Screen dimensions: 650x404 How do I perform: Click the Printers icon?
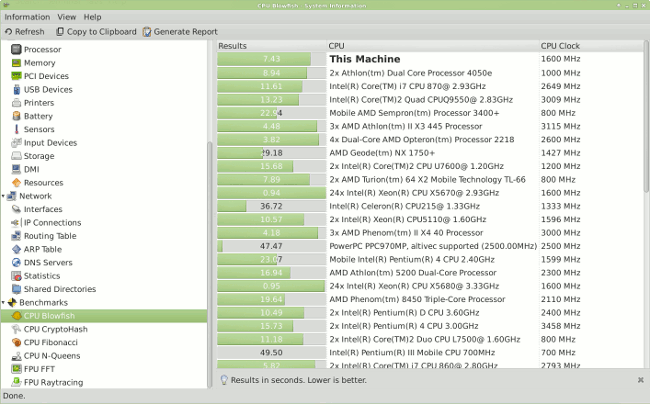coord(16,102)
